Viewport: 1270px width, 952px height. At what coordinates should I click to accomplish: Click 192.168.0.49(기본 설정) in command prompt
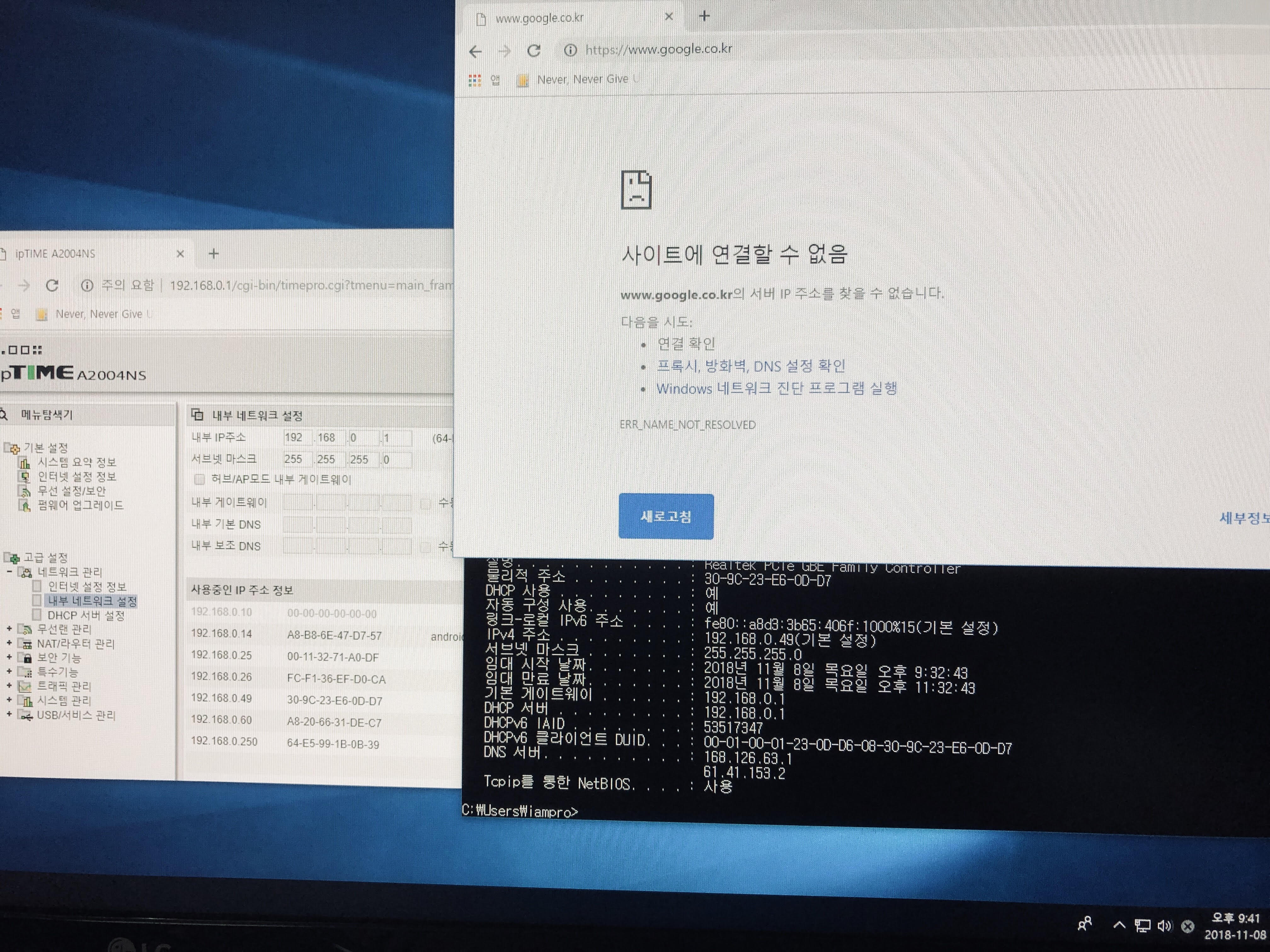click(x=790, y=640)
